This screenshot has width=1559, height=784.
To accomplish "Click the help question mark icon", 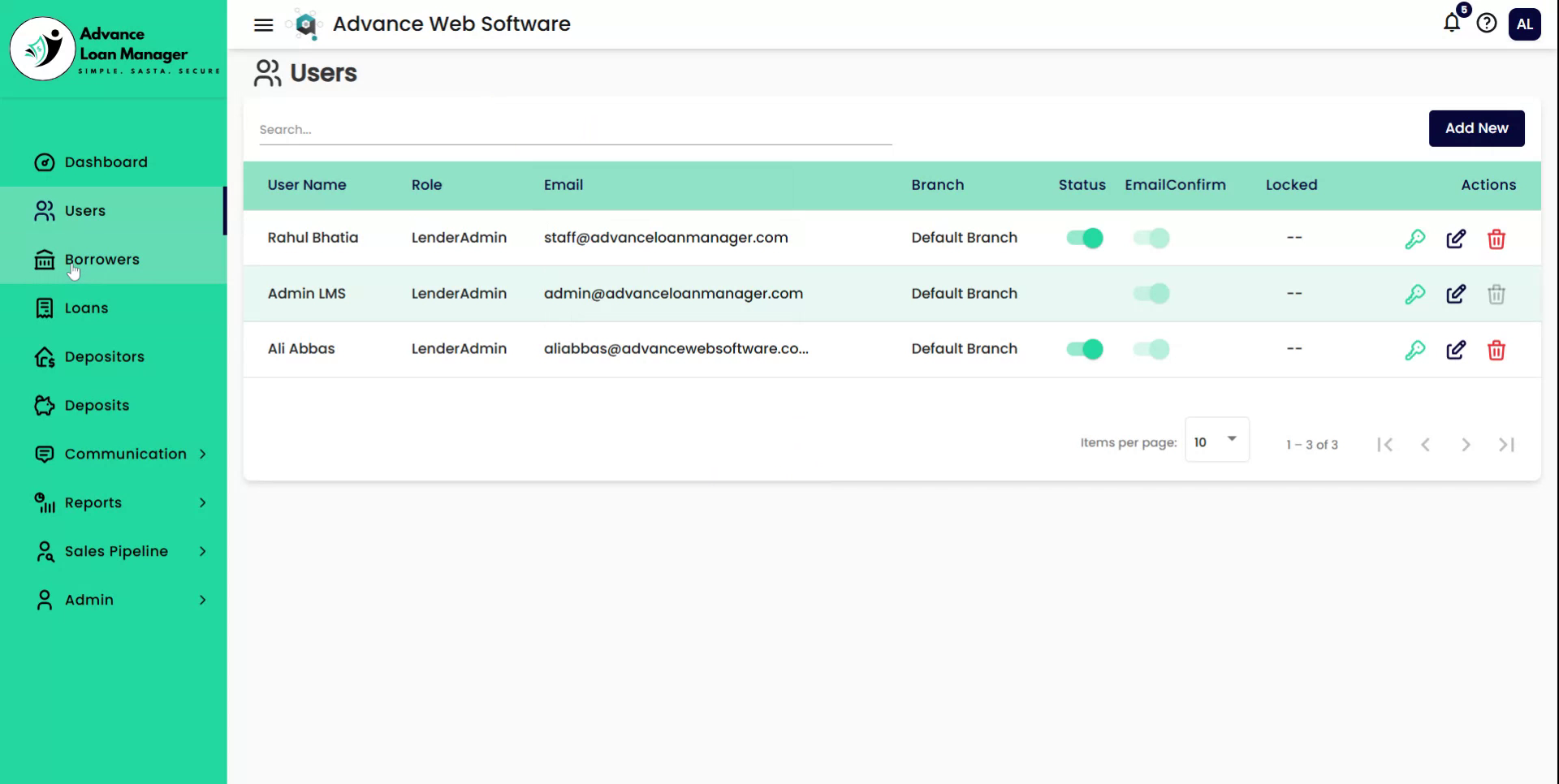I will pyautogui.click(x=1488, y=24).
